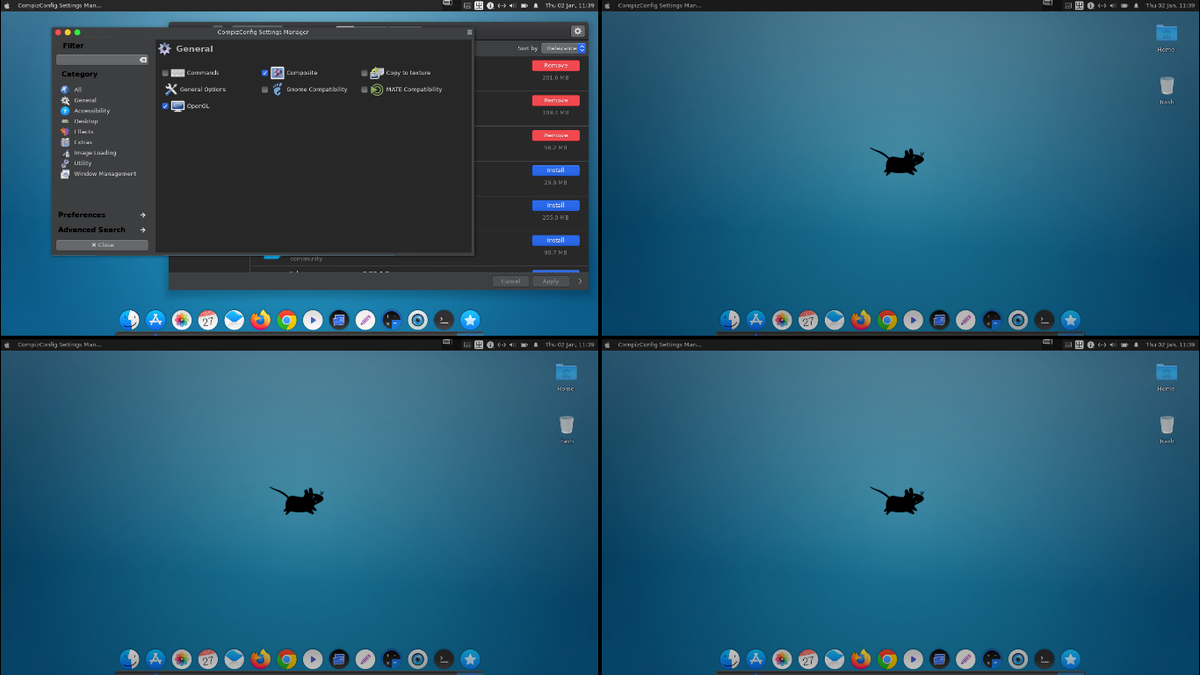The height and width of the screenshot is (675, 1200).
Task: Open the OpenGL plugin monitor icon
Action: [x=178, y=106]
